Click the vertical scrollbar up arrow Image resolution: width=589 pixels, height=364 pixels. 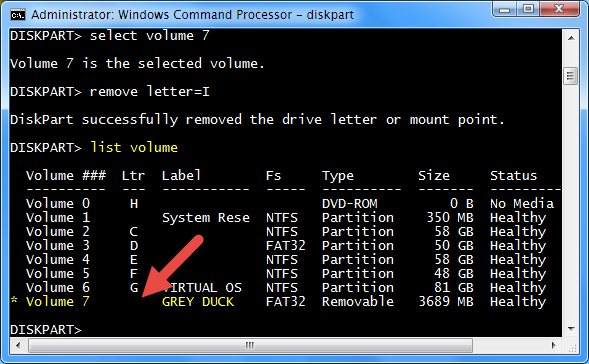(x=571, y=38)
